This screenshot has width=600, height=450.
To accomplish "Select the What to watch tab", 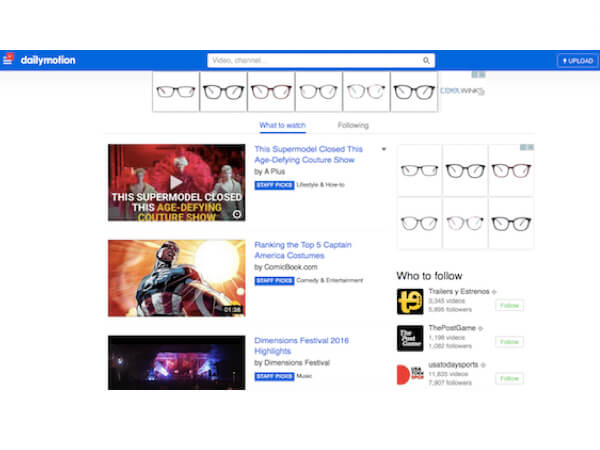I will [x=282, y=126].
